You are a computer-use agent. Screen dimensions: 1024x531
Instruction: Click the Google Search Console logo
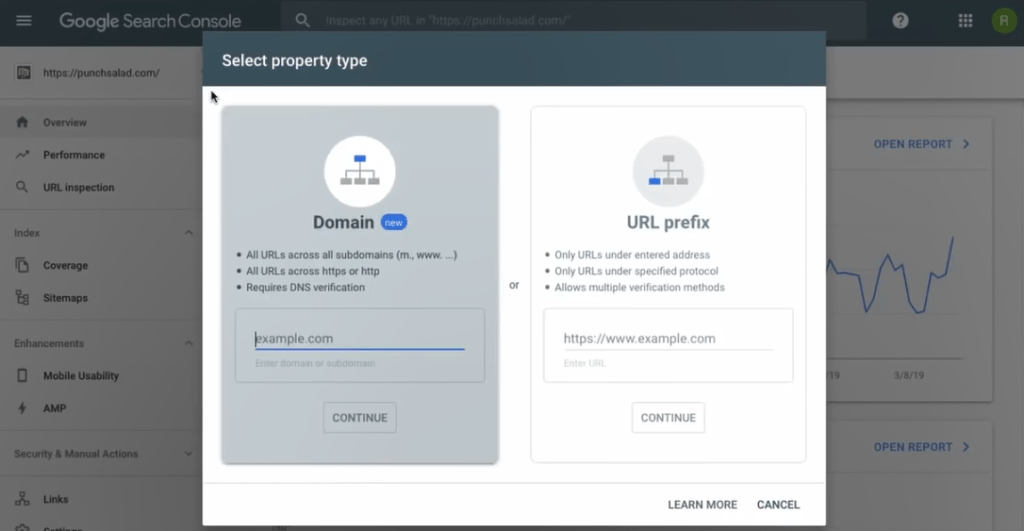pos(150,21)
